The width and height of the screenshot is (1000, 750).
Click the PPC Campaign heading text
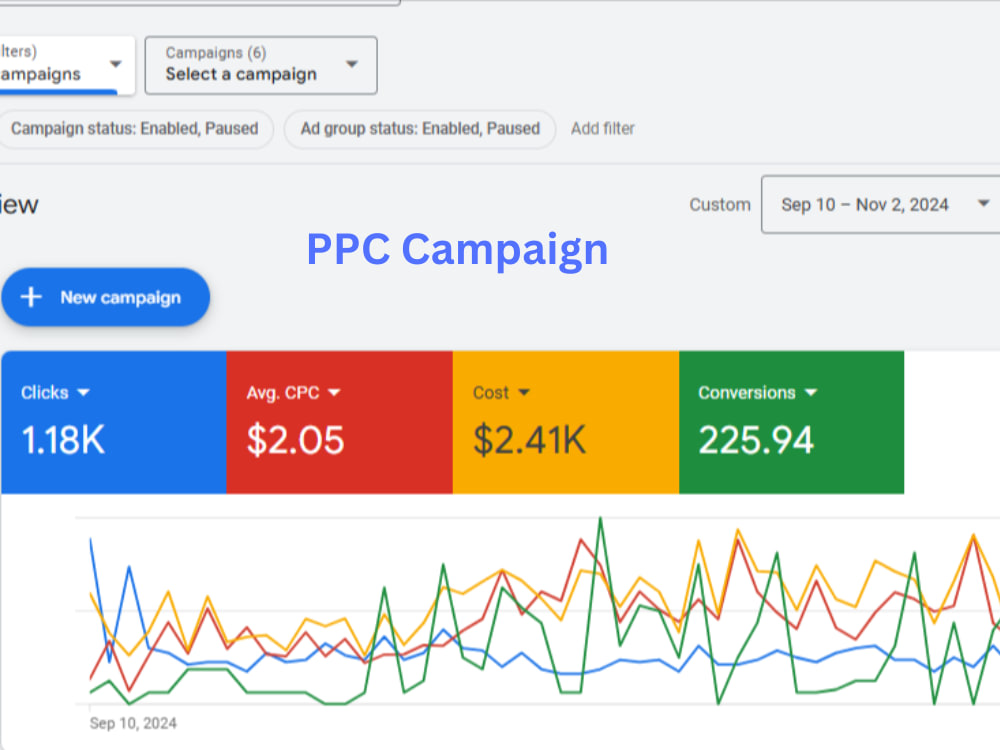point(457,249)
